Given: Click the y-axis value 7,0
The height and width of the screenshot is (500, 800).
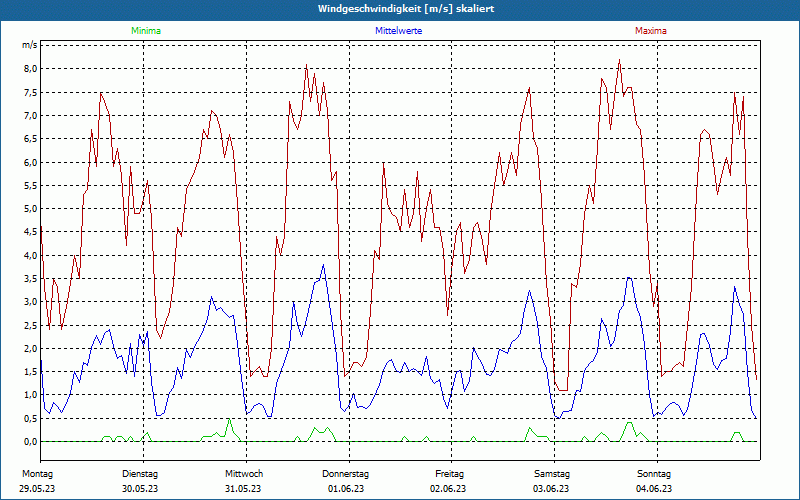Looking at the screenshot, I should click(x=30, y=116).
